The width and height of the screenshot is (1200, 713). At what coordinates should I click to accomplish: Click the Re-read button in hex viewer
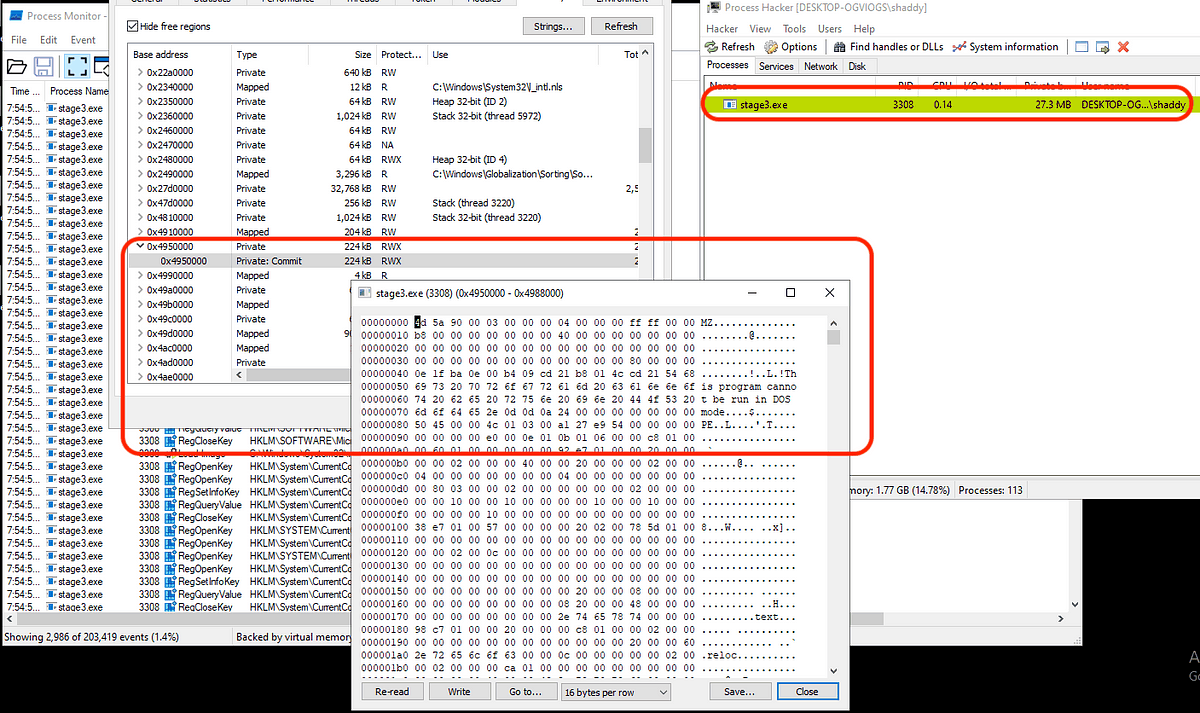pos(392,691)
